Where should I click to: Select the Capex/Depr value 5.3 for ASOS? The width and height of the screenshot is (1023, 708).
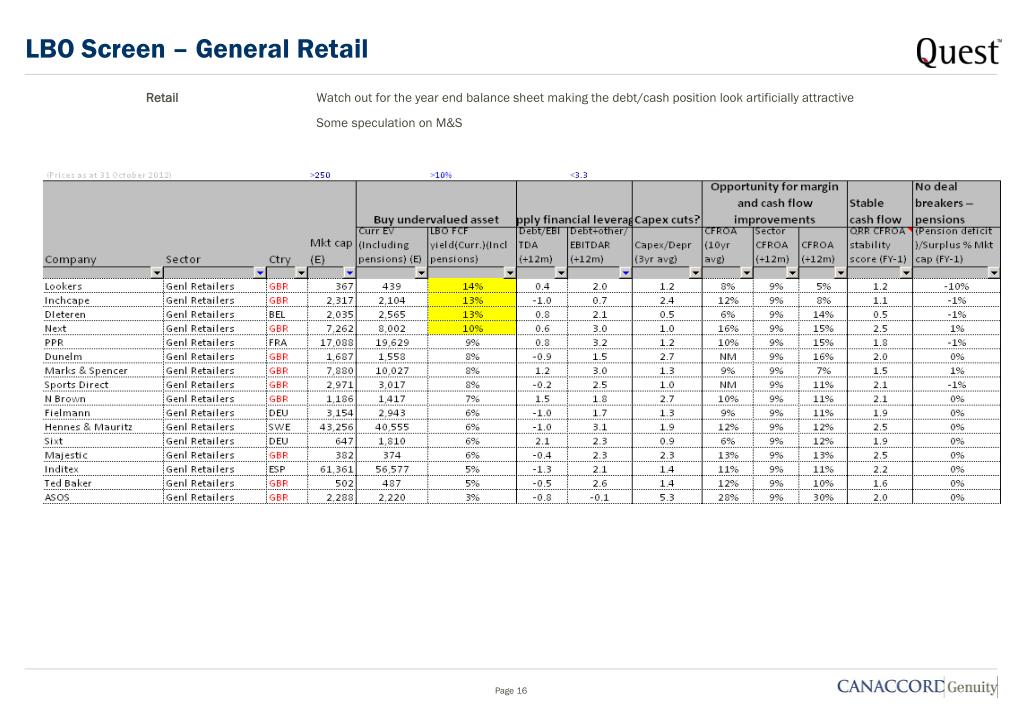pyautogui.click(x=667, y=497)
